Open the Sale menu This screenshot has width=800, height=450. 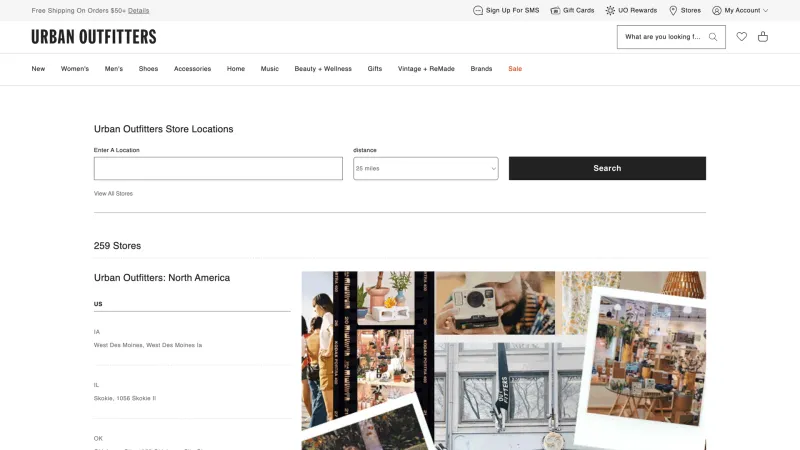tap(515, 68)
